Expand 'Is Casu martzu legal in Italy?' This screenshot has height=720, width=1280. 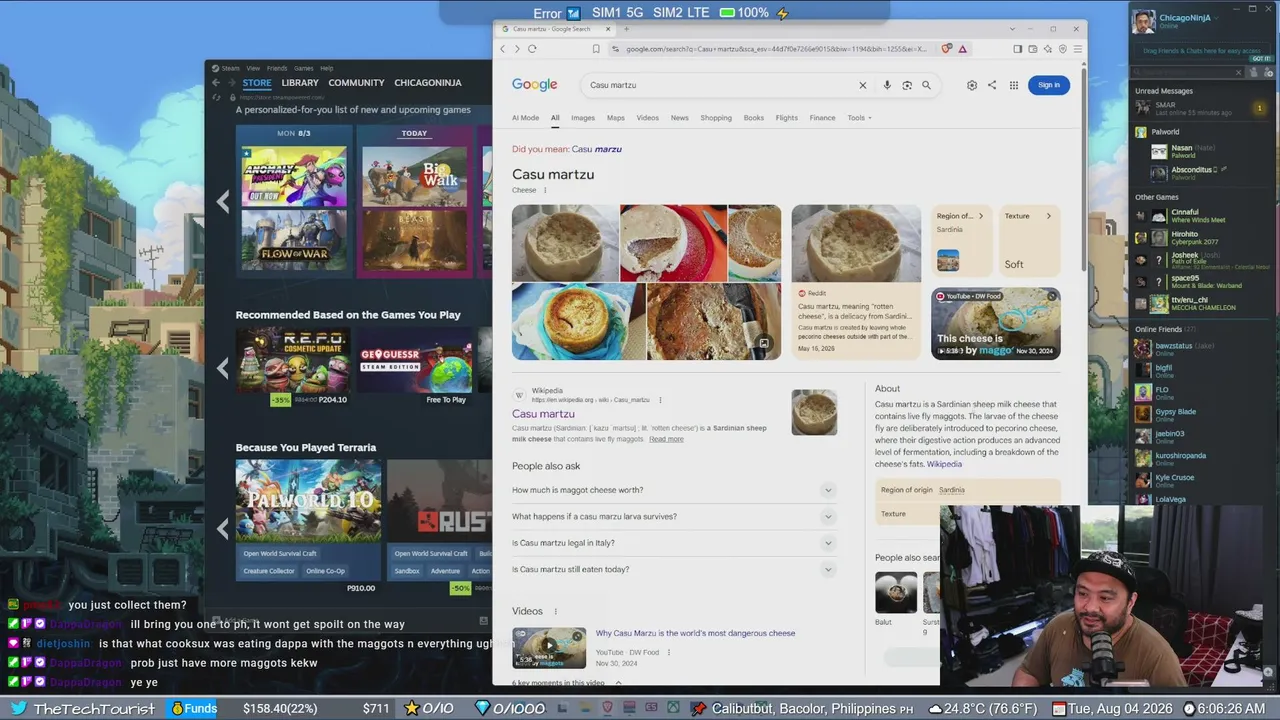[x=828, y=543]
